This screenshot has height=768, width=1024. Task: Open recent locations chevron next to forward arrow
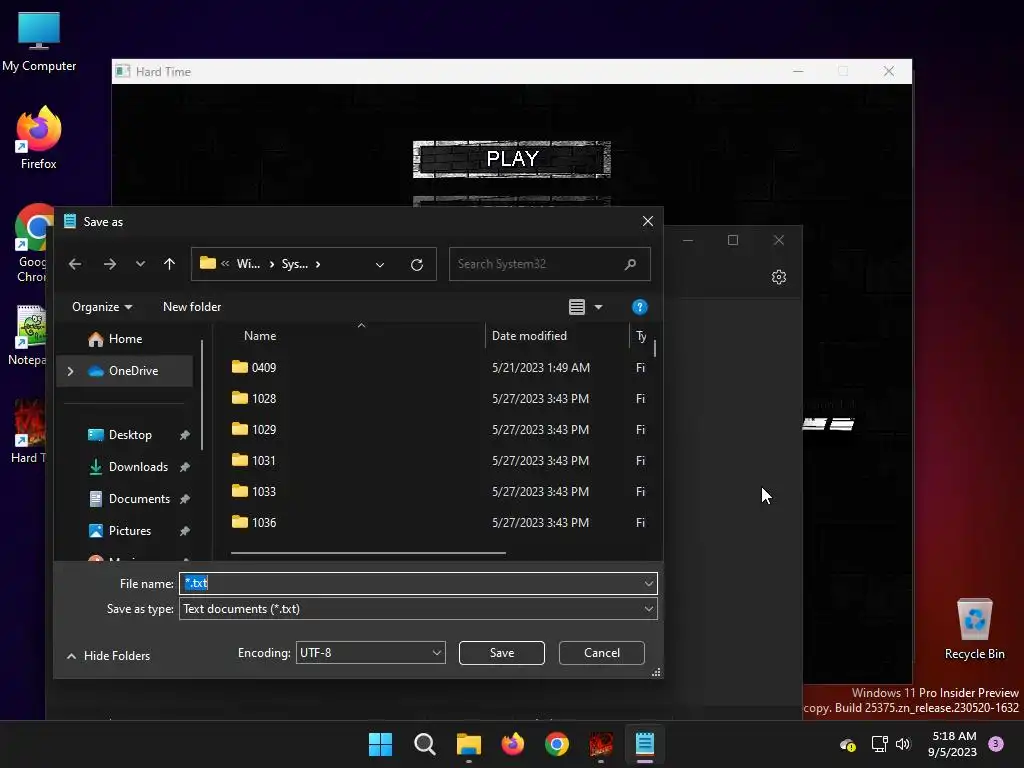(x=140, y=264)
